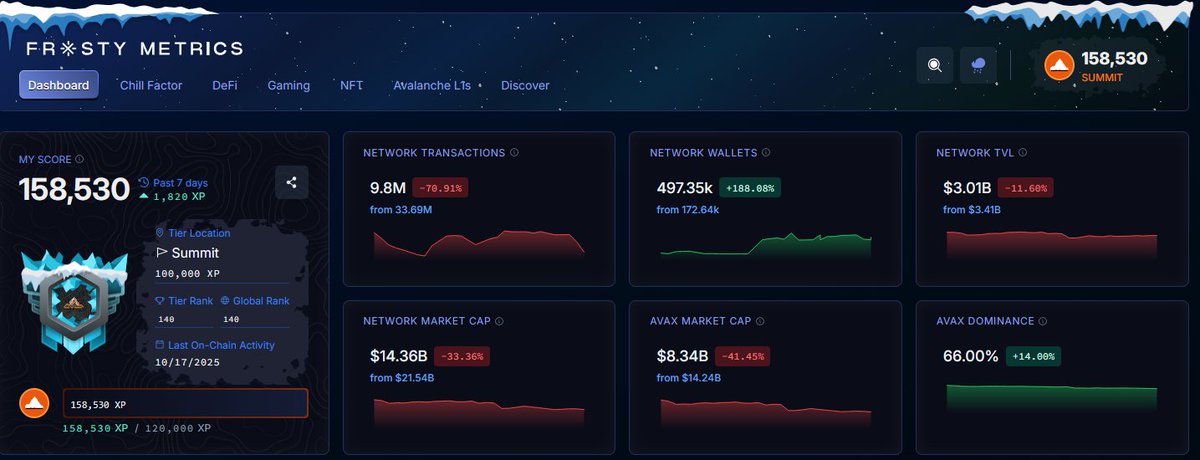
Task: Toggle the snow weather effect icon
Action: [977, 66]
